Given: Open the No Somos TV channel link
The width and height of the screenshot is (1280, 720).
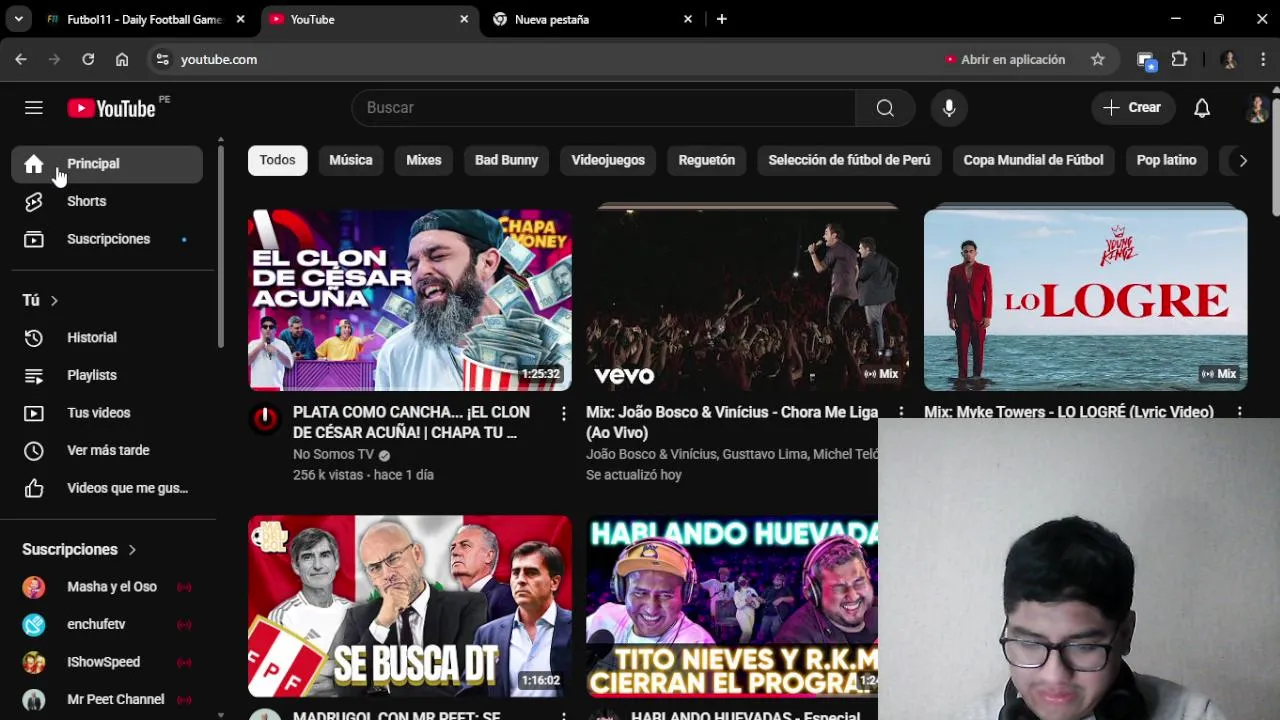Looking at the screenshot, I should tap(333, 454).
